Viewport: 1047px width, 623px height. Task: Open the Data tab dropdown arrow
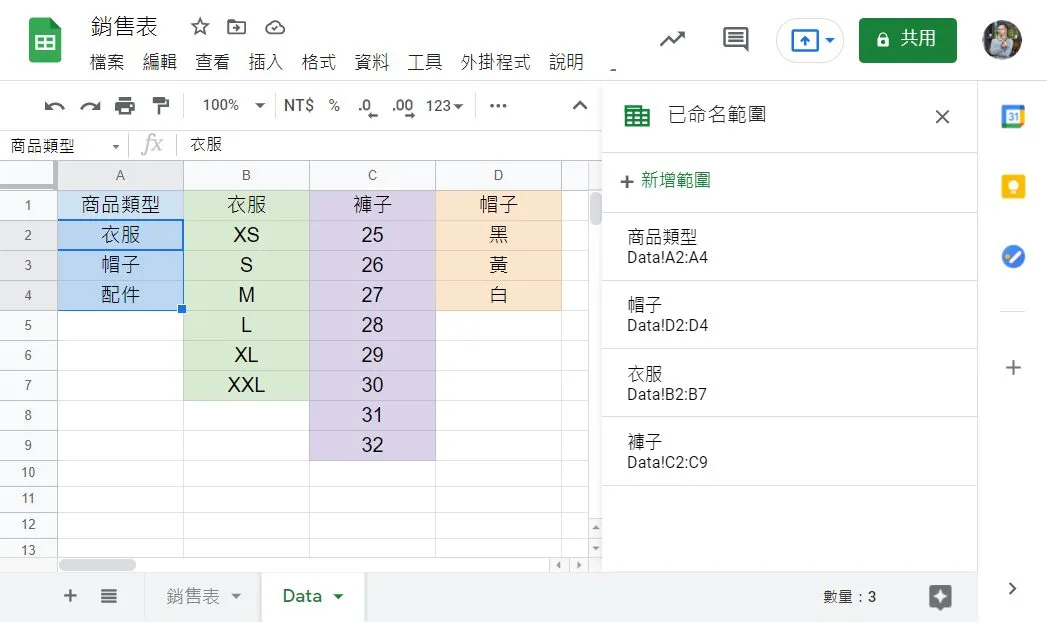(x=338, y=596)
